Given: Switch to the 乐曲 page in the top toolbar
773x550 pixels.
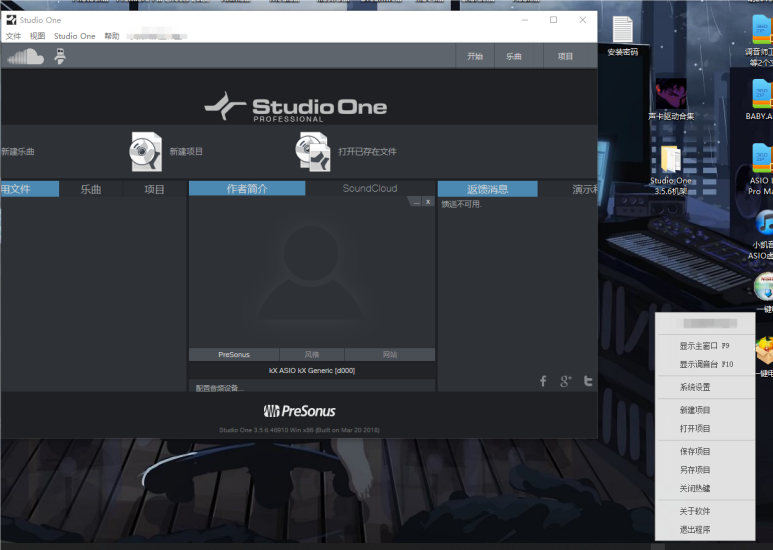Looking at the screenshot, I should [x=514, y=56].
